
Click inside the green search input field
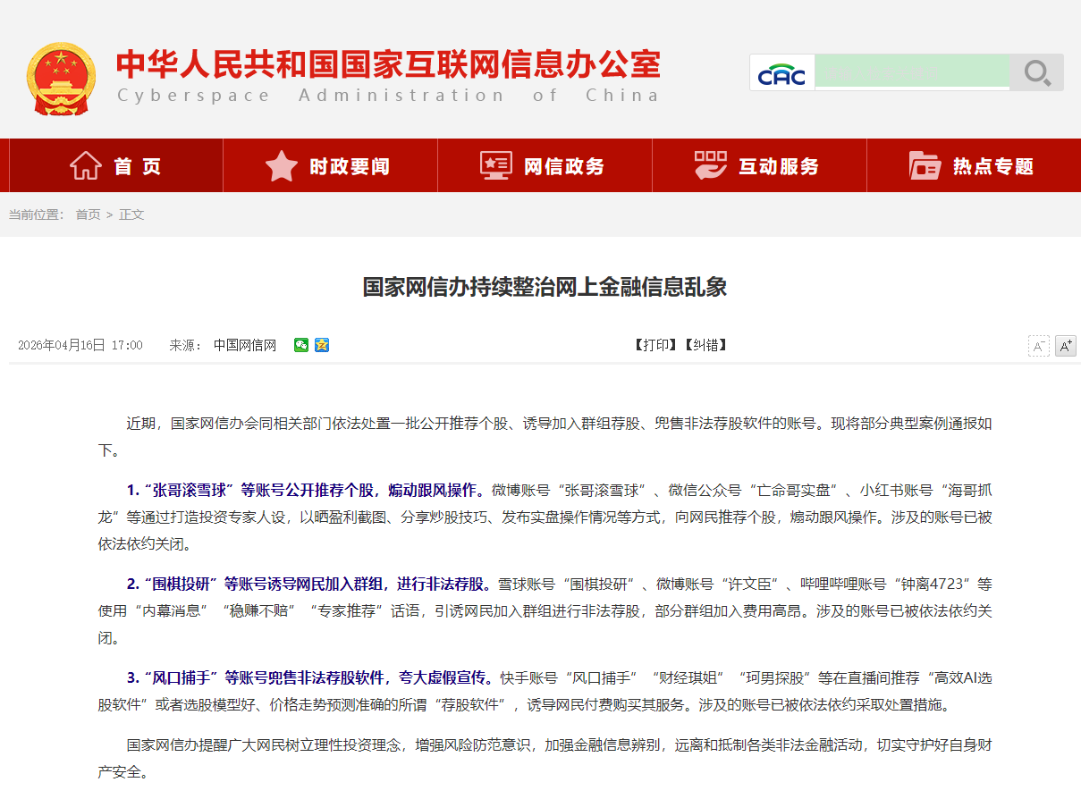(x=911, y=73)
